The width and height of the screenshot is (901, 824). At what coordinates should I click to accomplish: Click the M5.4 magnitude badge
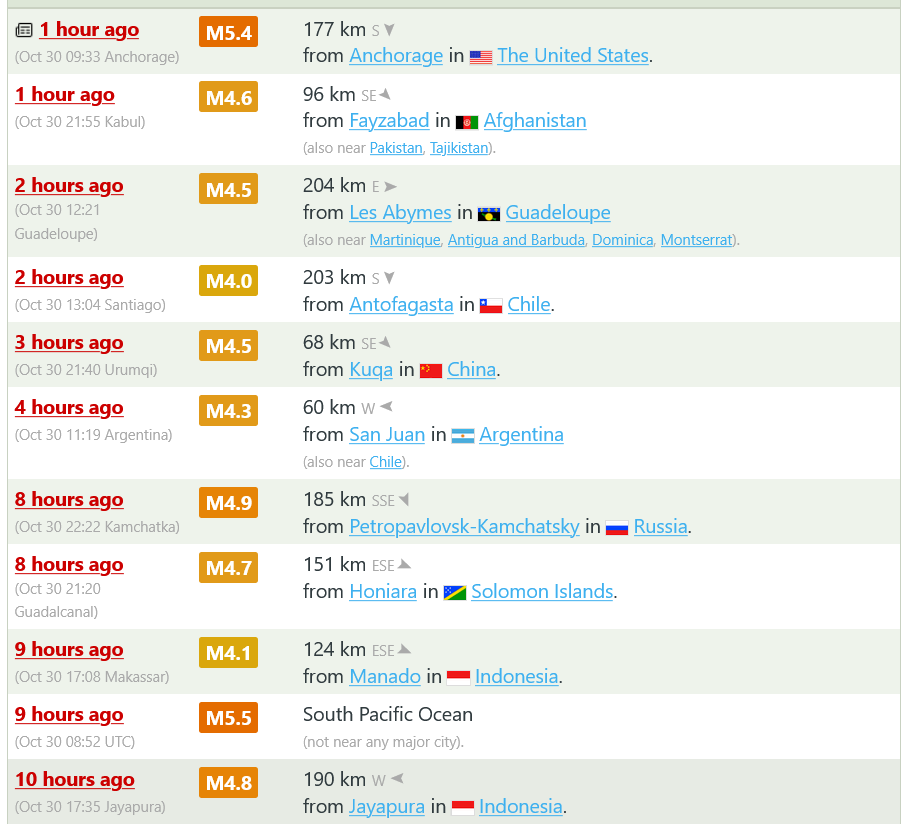pos(229,33)
